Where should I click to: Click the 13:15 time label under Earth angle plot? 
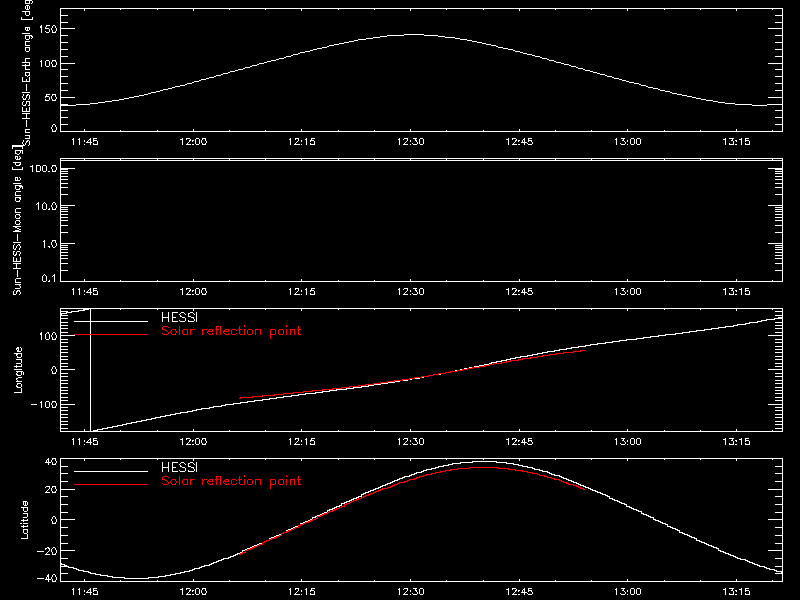pyautogui.click(x=736, y=142)
